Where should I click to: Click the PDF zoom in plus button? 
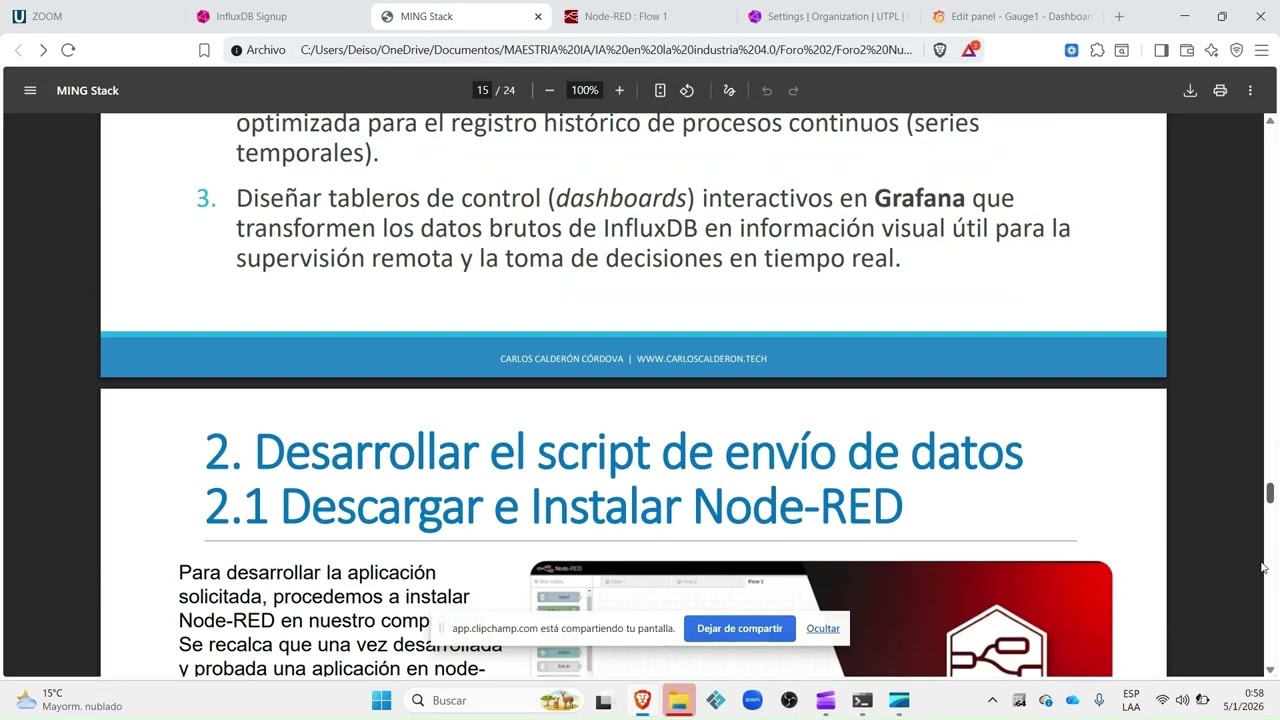(619, 90)
